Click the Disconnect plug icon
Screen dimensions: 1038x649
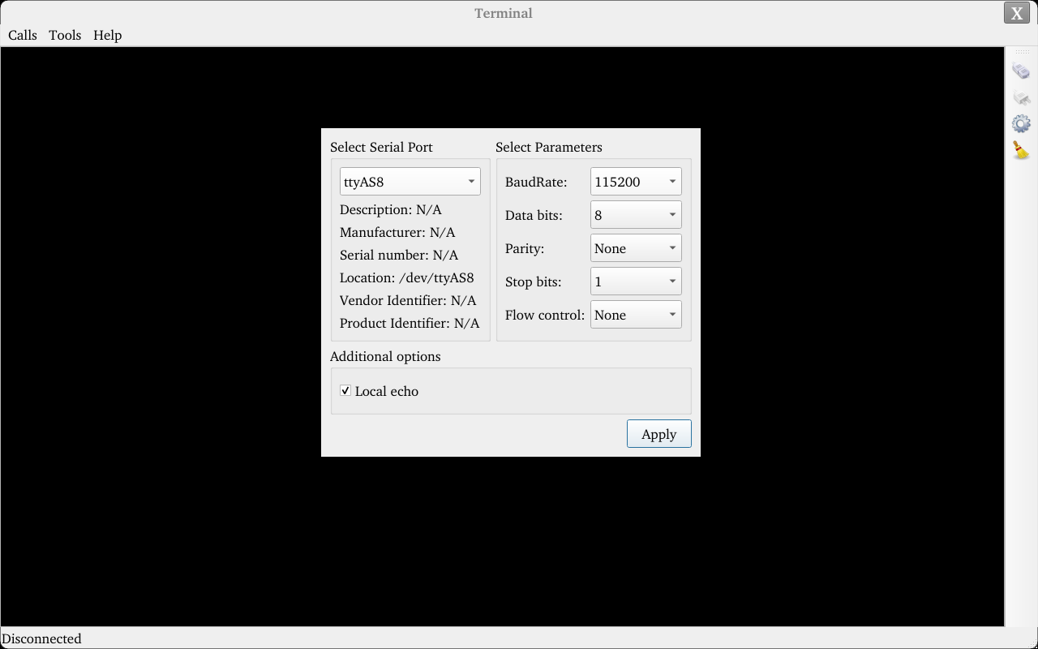[1020, 97]
